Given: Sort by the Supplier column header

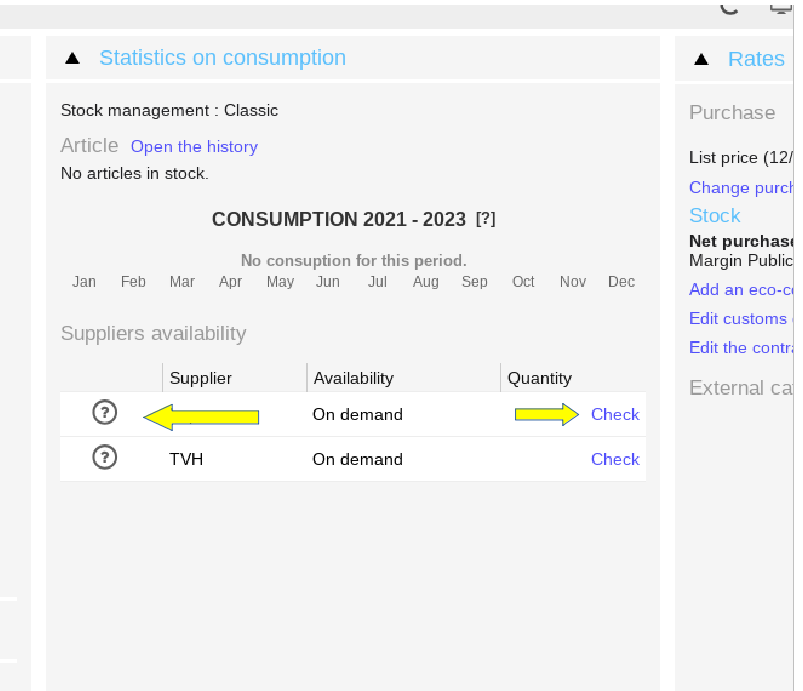Looking at the screenshot, I should point(201,379).
